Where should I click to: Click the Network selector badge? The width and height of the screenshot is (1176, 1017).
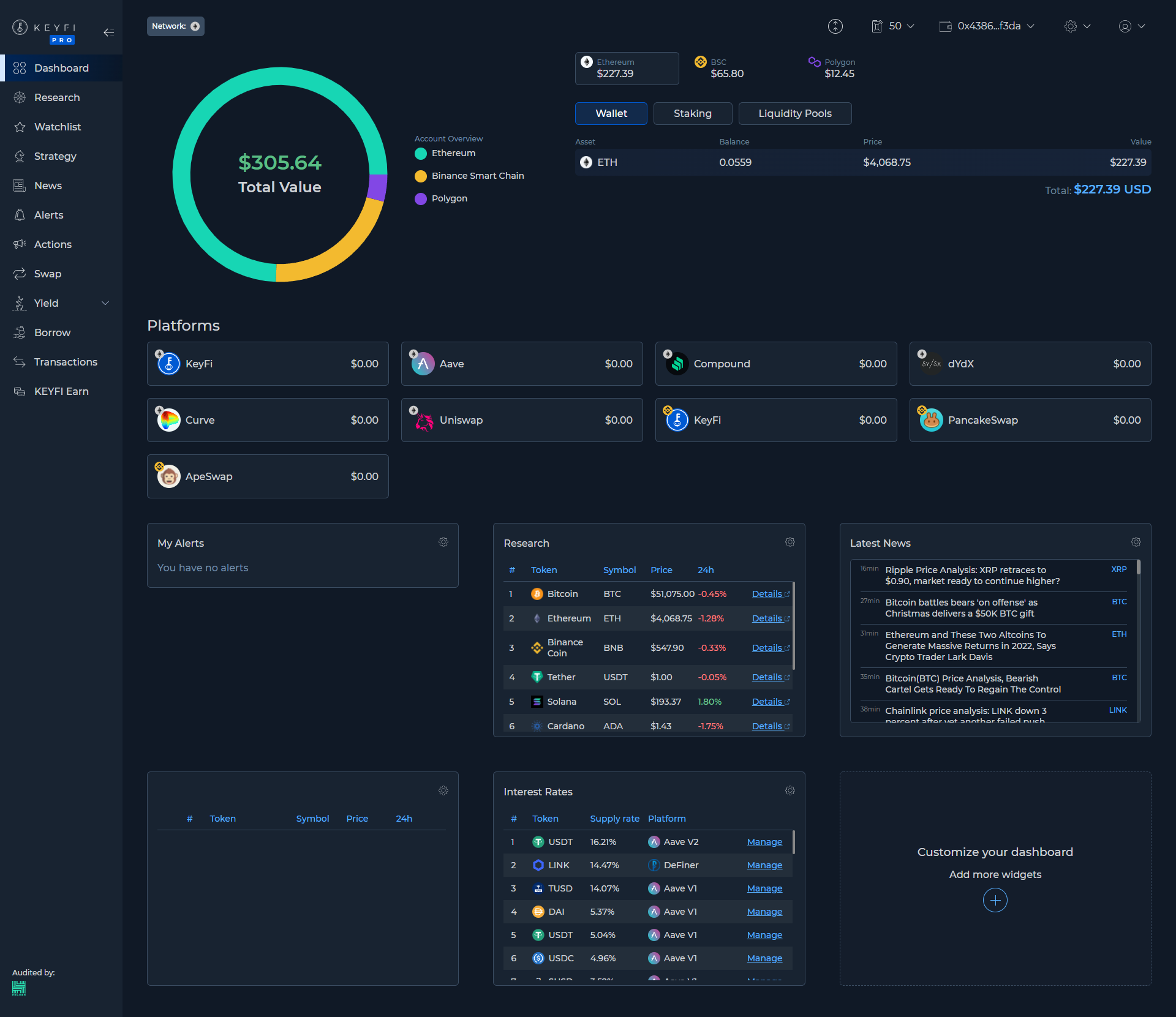coord(176,26)
